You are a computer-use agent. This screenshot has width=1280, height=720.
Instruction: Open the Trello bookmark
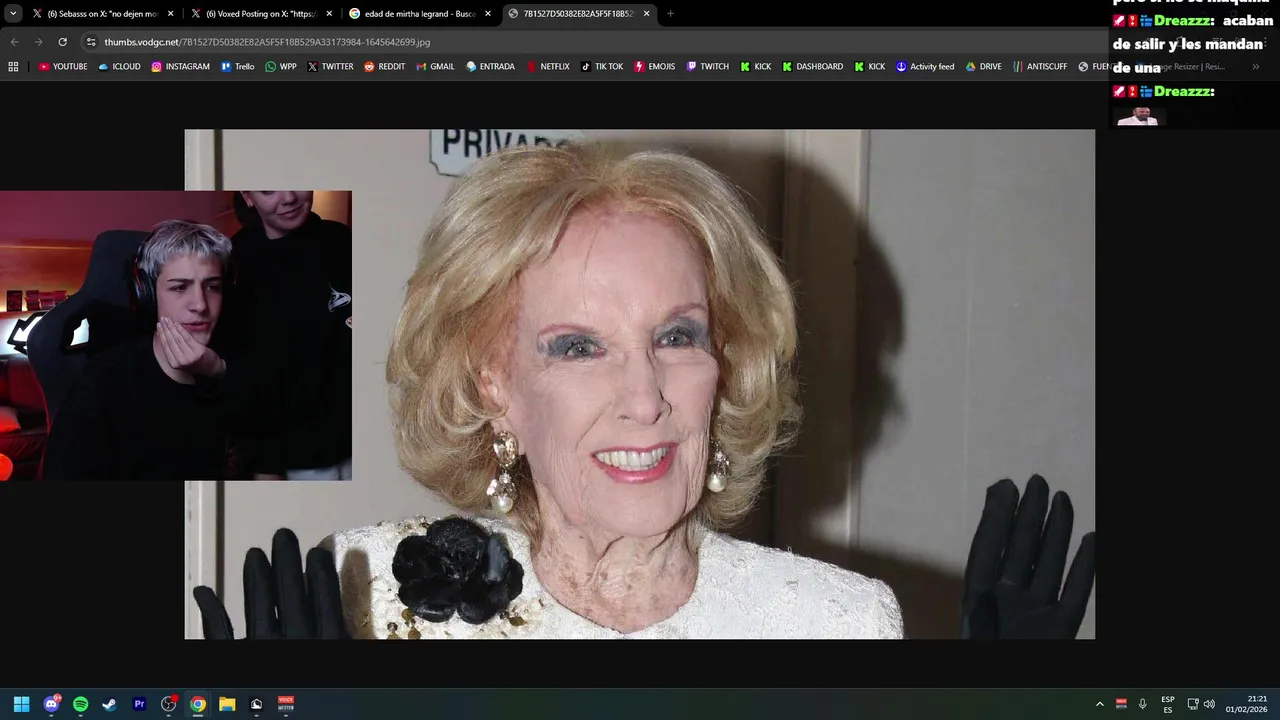[x=238, y=67]
